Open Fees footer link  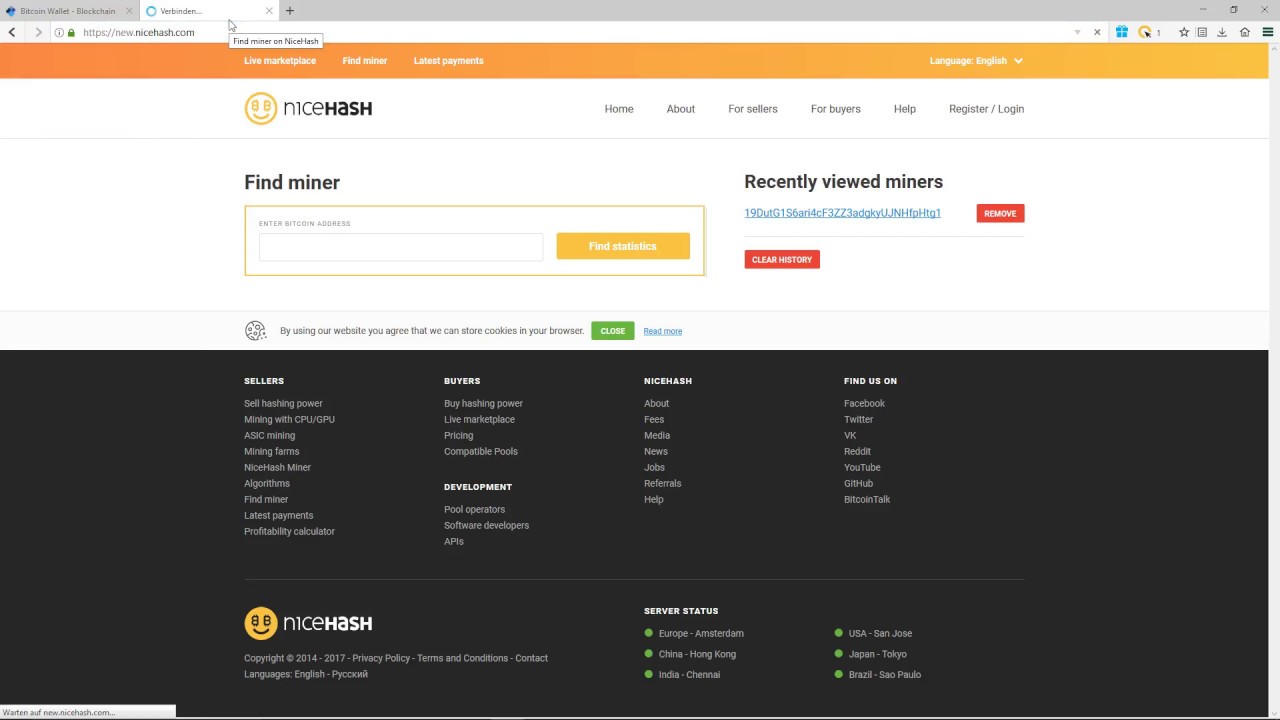[654, 420]
